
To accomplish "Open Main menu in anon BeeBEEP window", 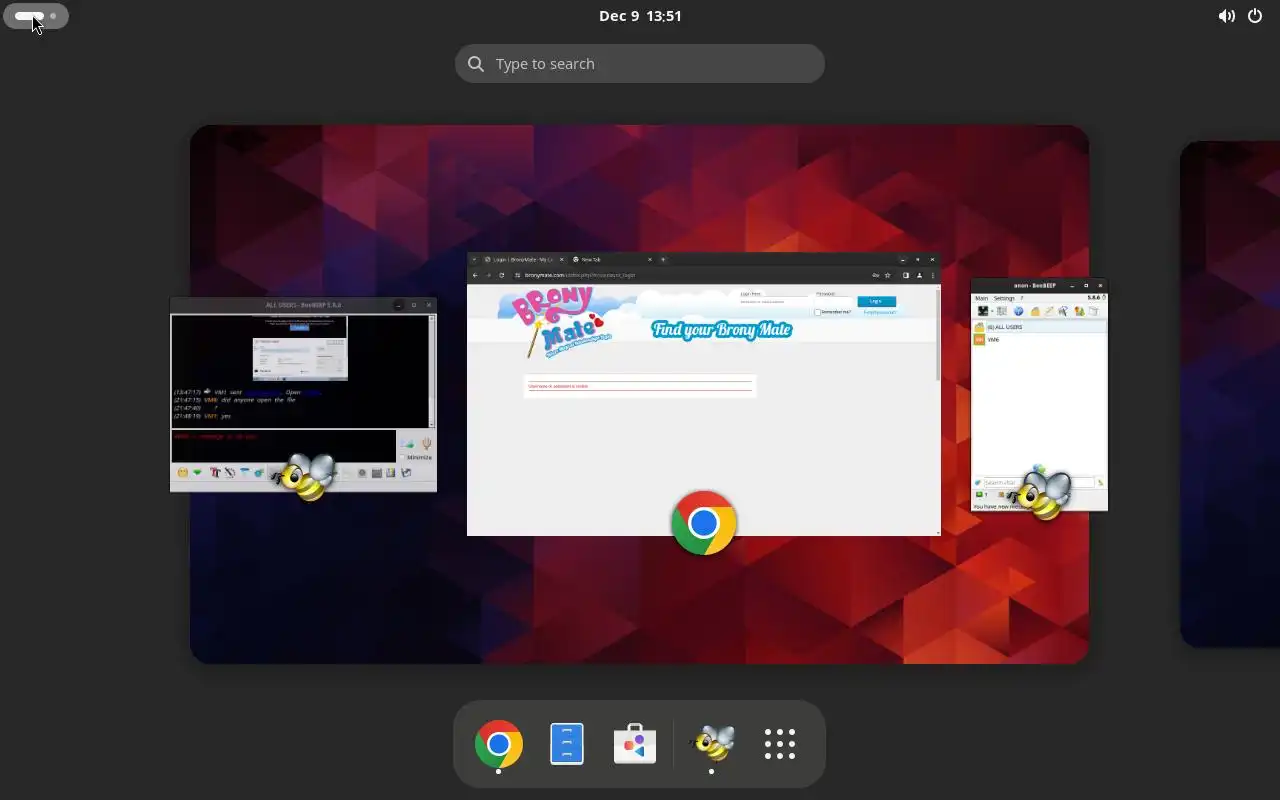I will [981, 298].
